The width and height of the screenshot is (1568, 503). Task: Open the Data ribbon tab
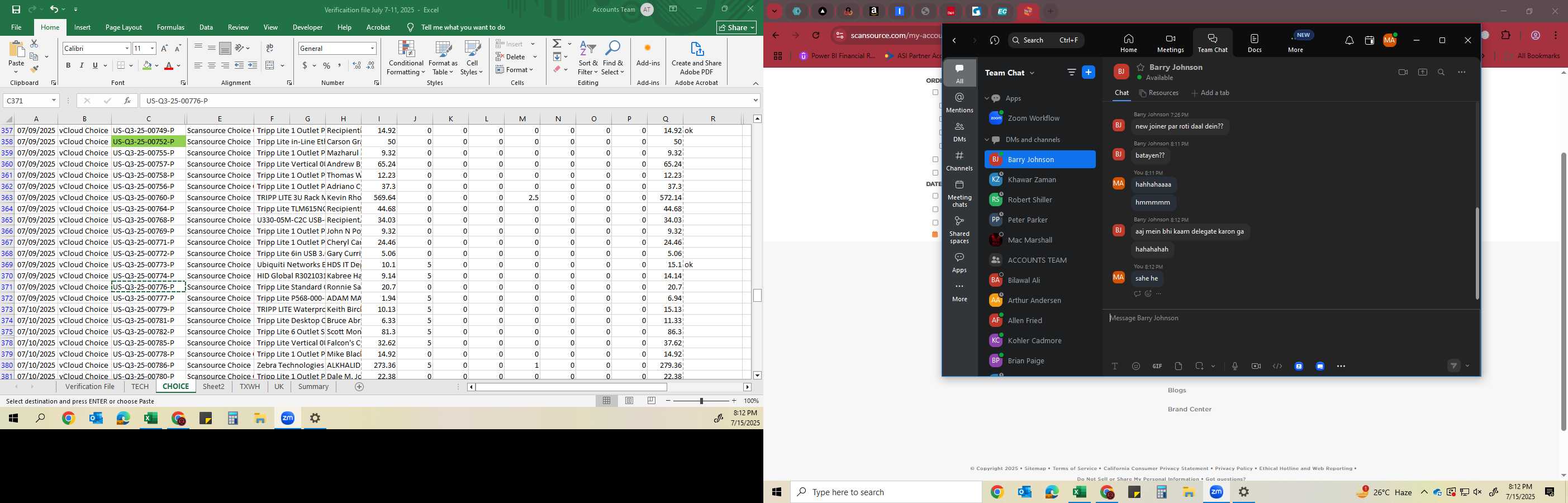pos(206,27)
